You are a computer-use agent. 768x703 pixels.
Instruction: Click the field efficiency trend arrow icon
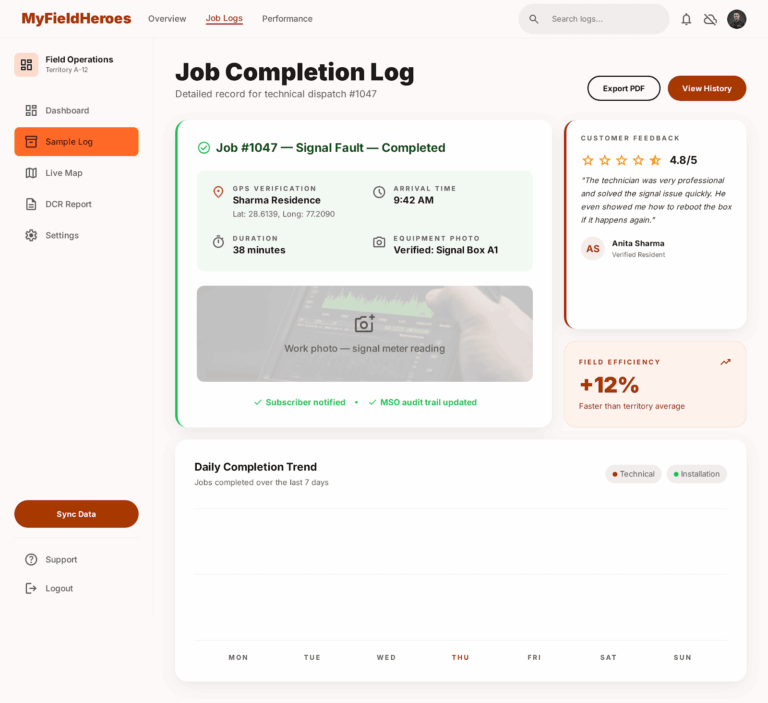pyautogui.click(x=725, y=362)
